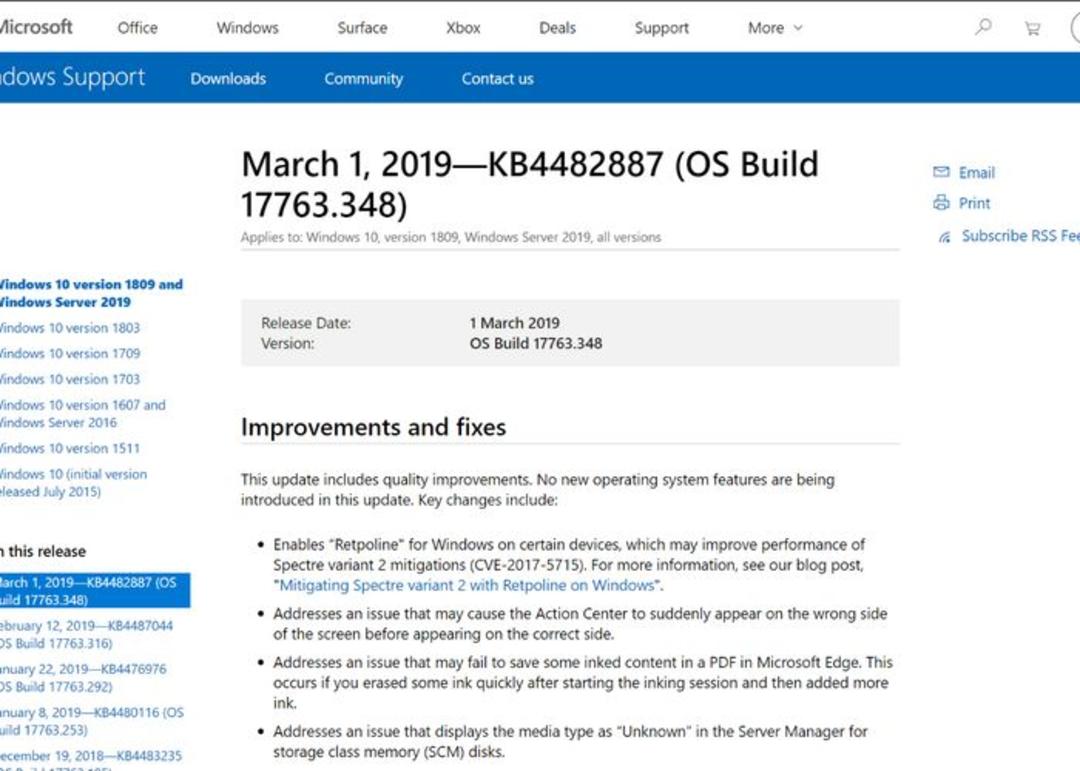The image size is (1080, 771).
Task: Open the Community tab
Action: pos(364,79)
